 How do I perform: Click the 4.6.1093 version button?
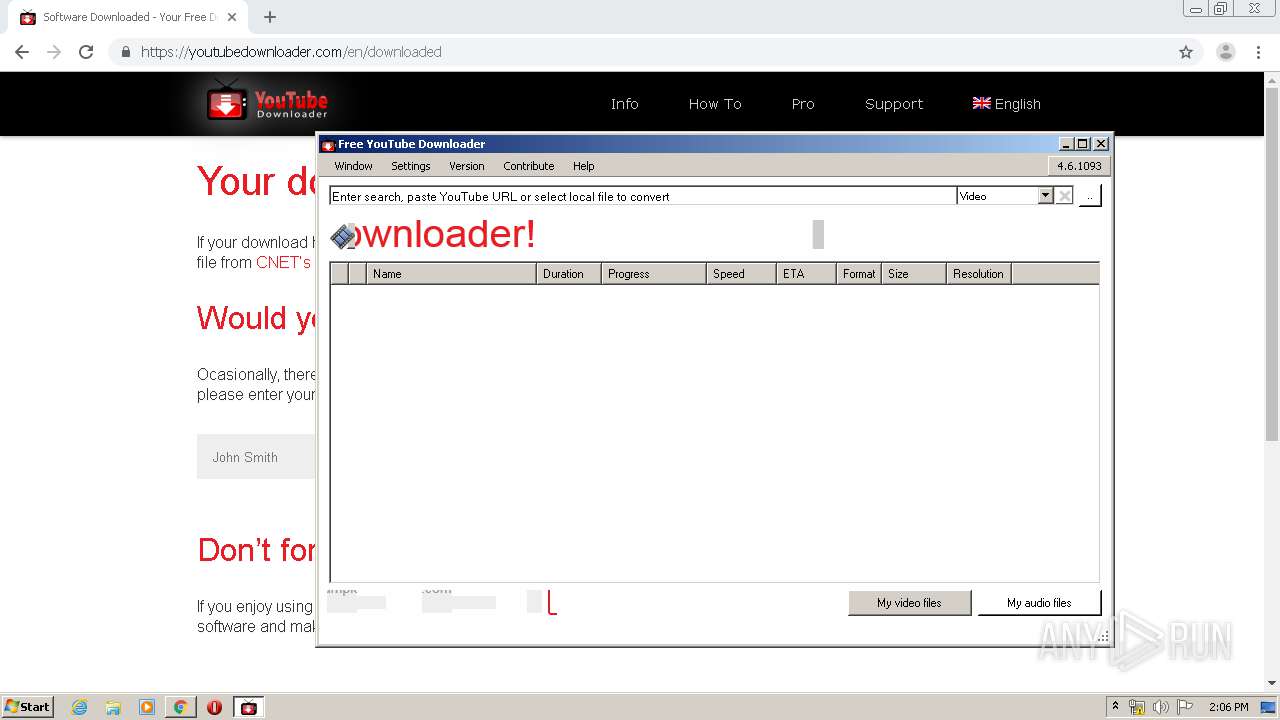(x=1079, y=166)
